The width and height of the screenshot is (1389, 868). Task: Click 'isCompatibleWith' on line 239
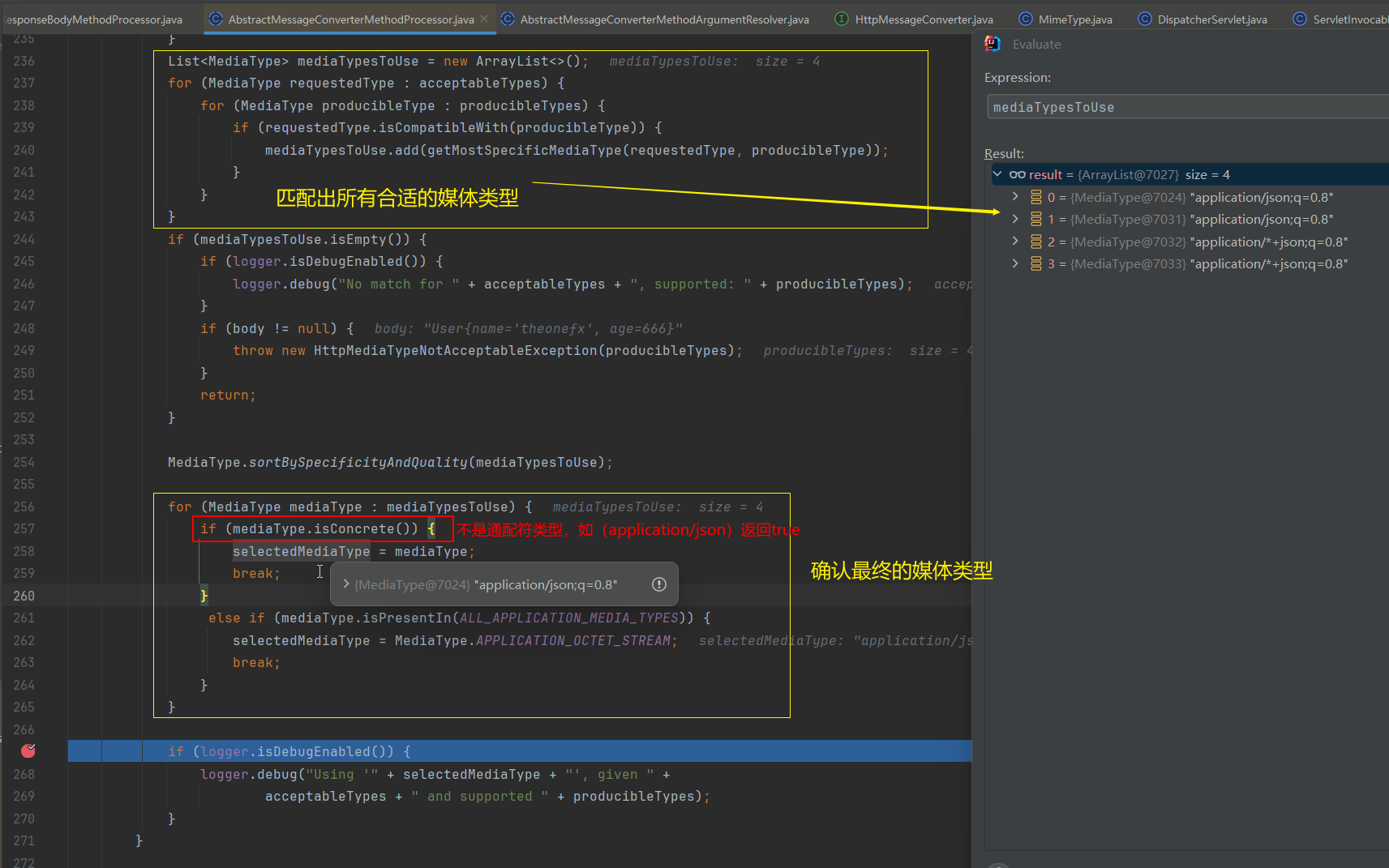click(444, 127)
